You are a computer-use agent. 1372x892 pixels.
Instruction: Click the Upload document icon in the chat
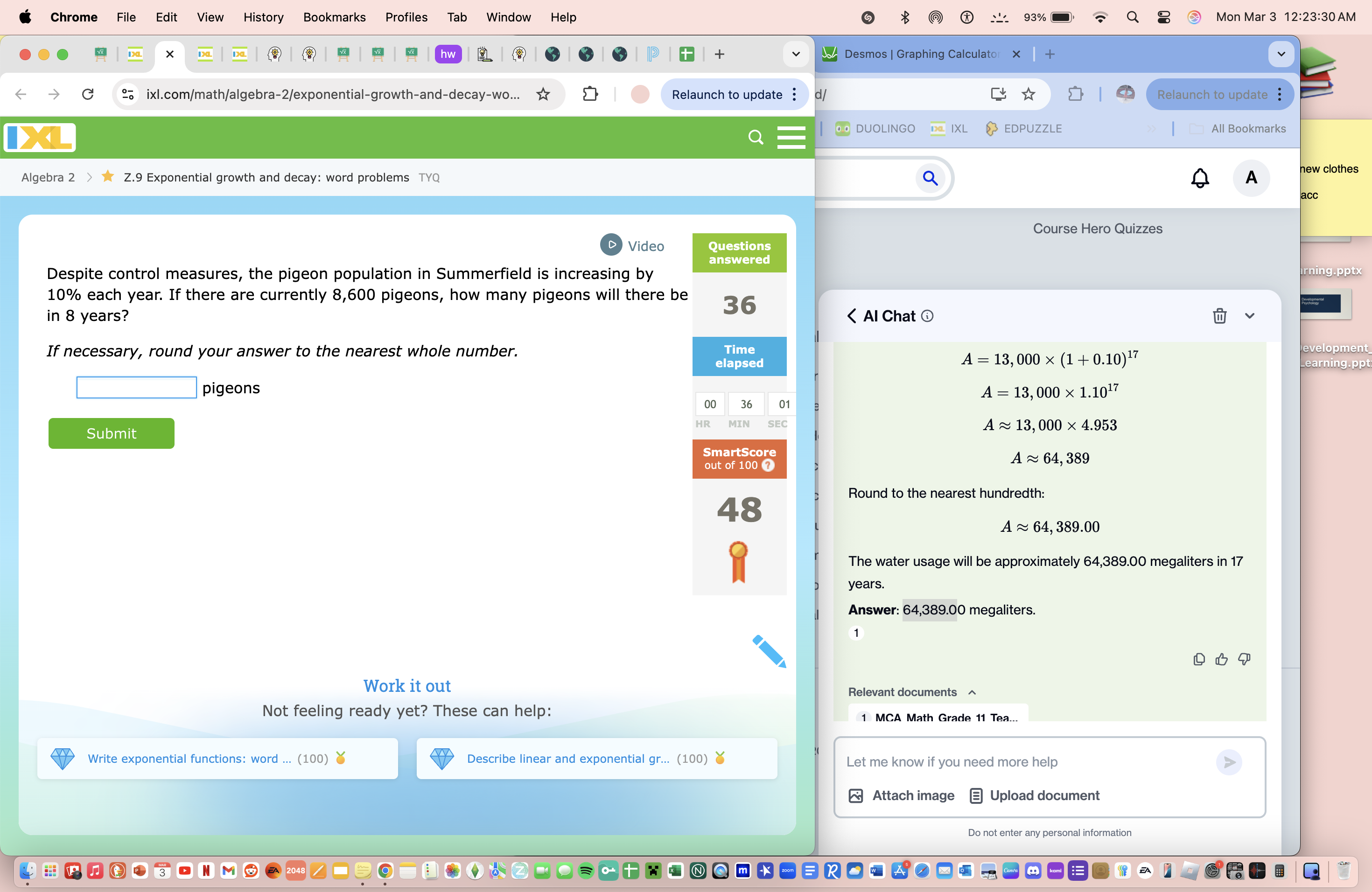pyautogui.click(x=975, y=795)
